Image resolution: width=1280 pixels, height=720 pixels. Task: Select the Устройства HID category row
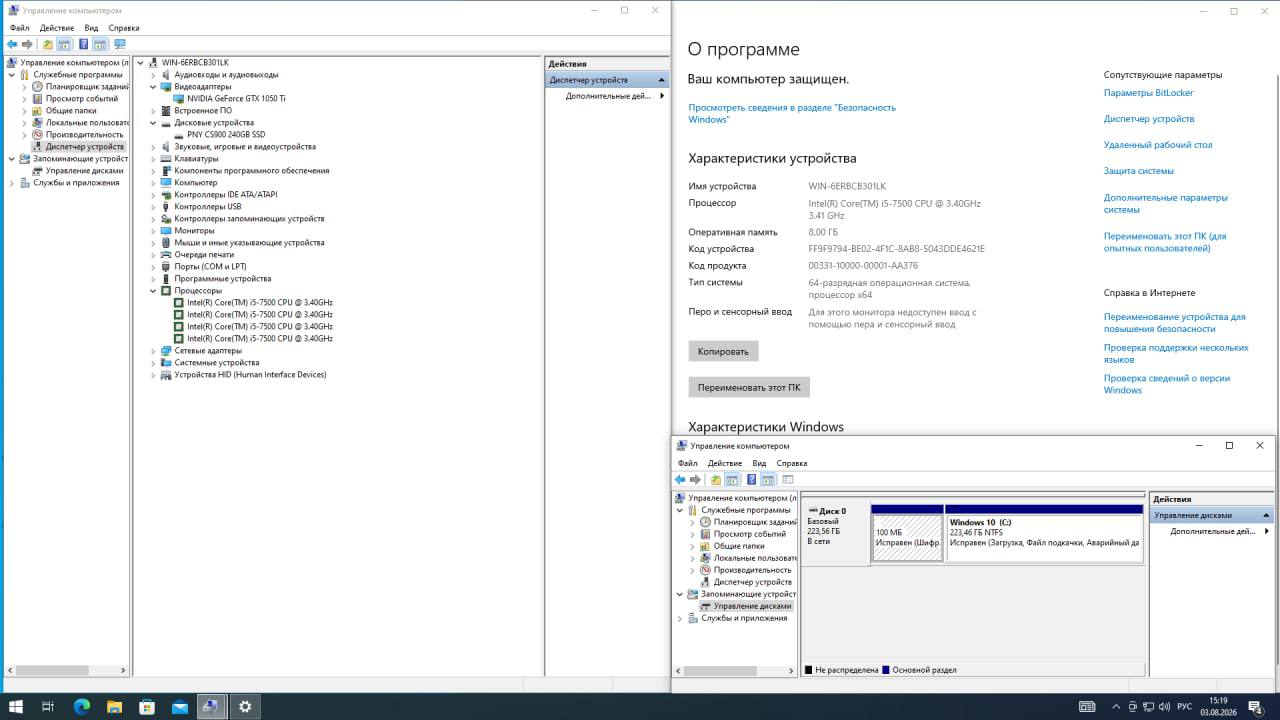tap(250, 375)
